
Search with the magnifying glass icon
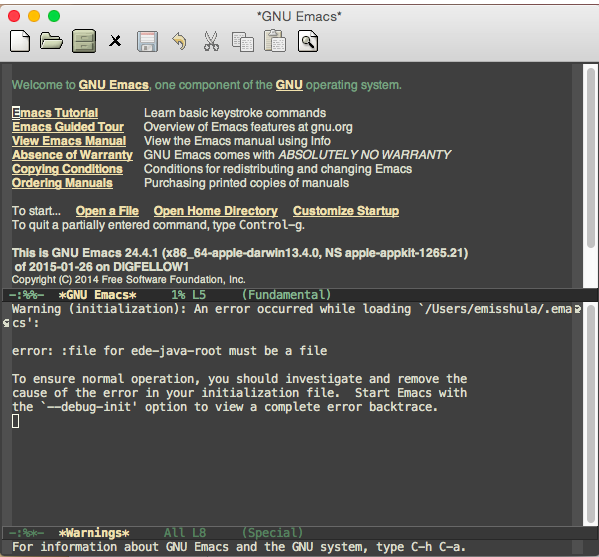[308, 41]
